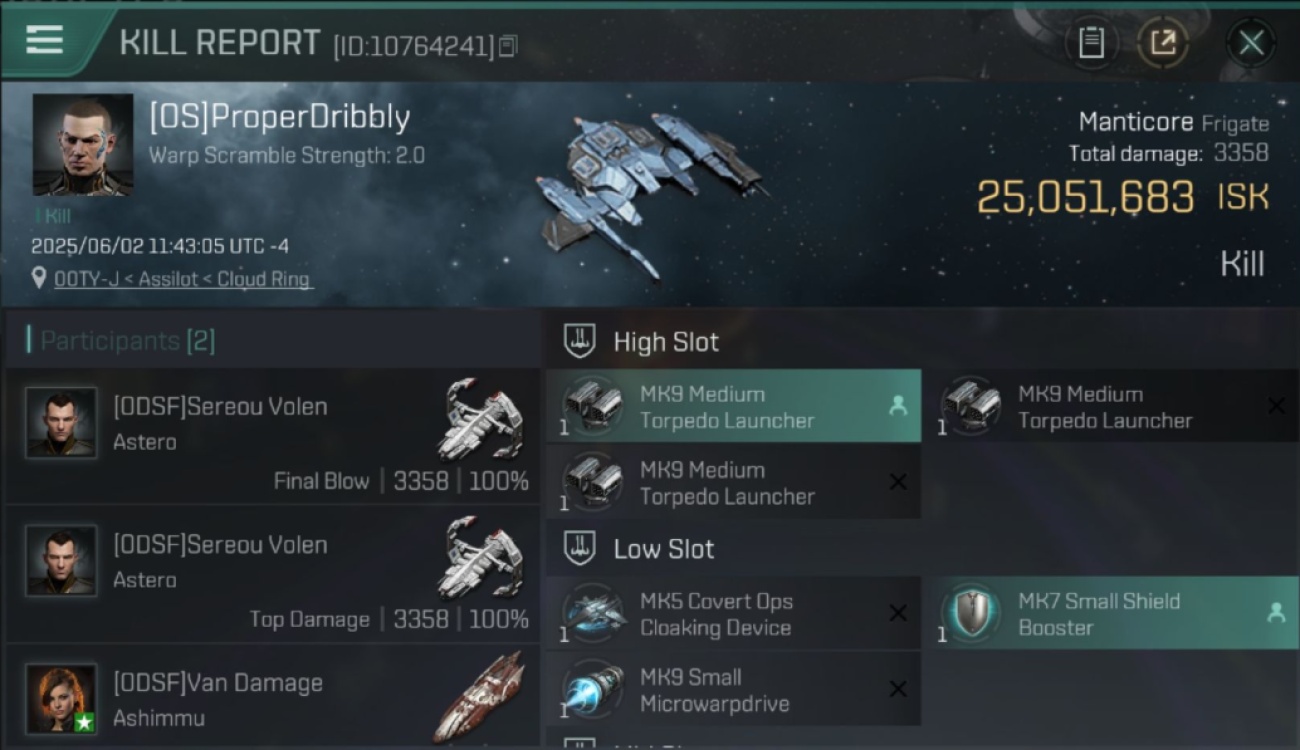Click the High Slot section icon
Viewport: 1300px width, 750px height.
click(x=579, y=341)
